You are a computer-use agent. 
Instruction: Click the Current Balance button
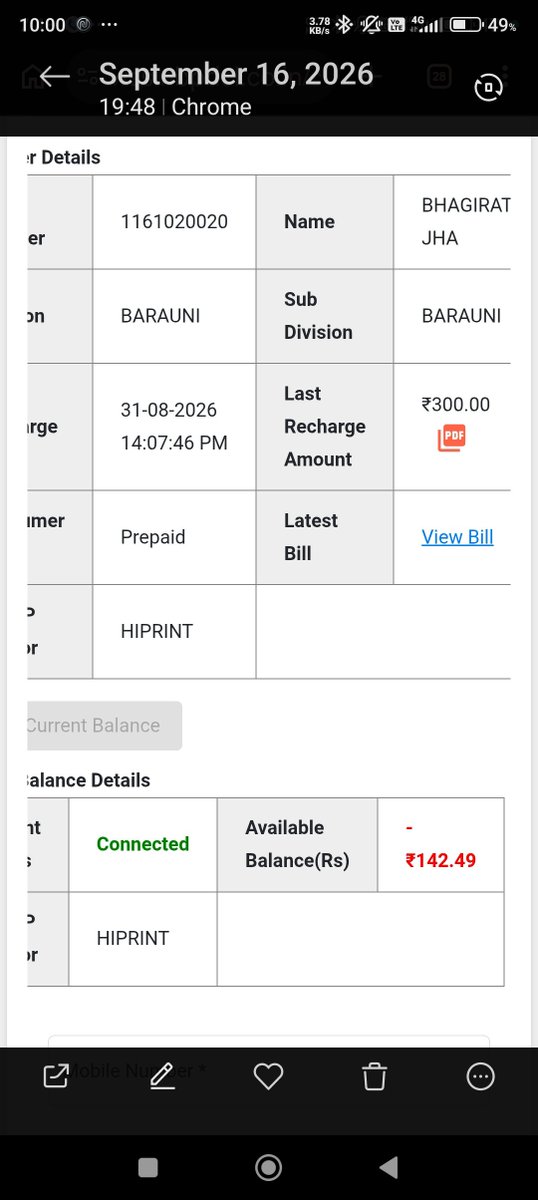coord(104,725)
